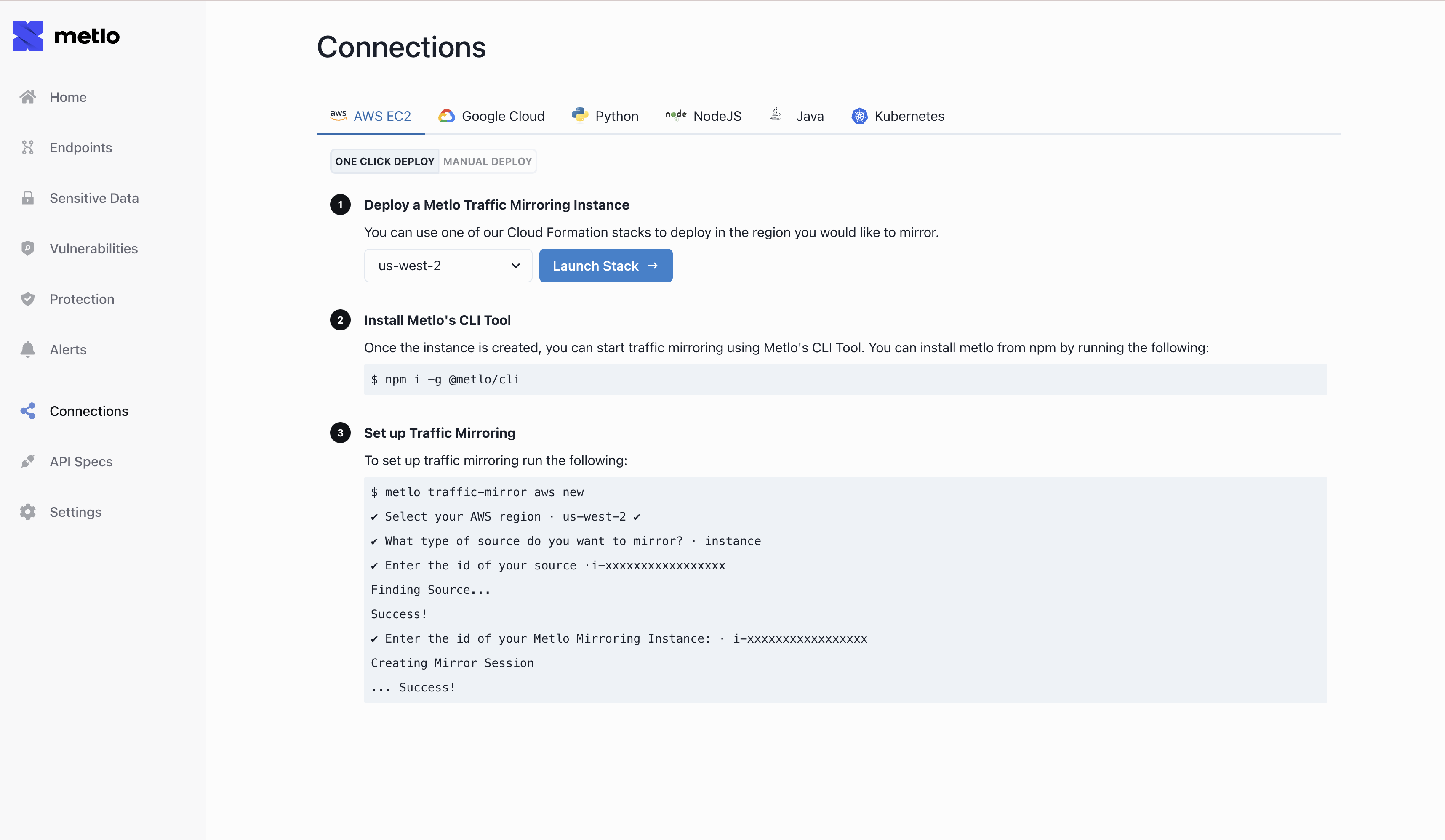Viewport: 1445px width, 840px height.
Task: Click the 'metlo traffic-mirror aws new' line
Action: tap(477, 492)
